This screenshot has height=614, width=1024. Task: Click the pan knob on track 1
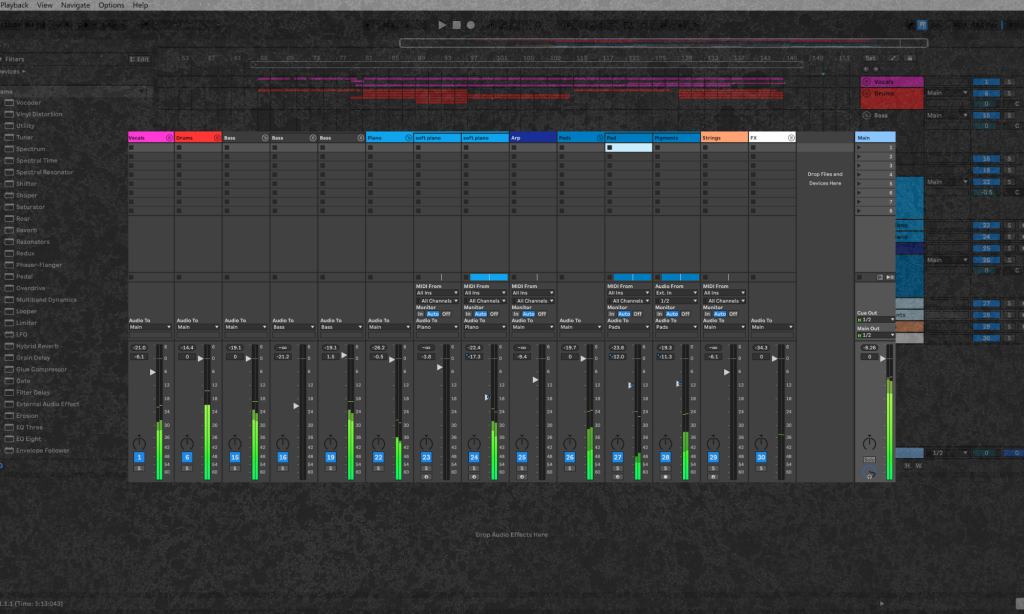click(139, 442)
